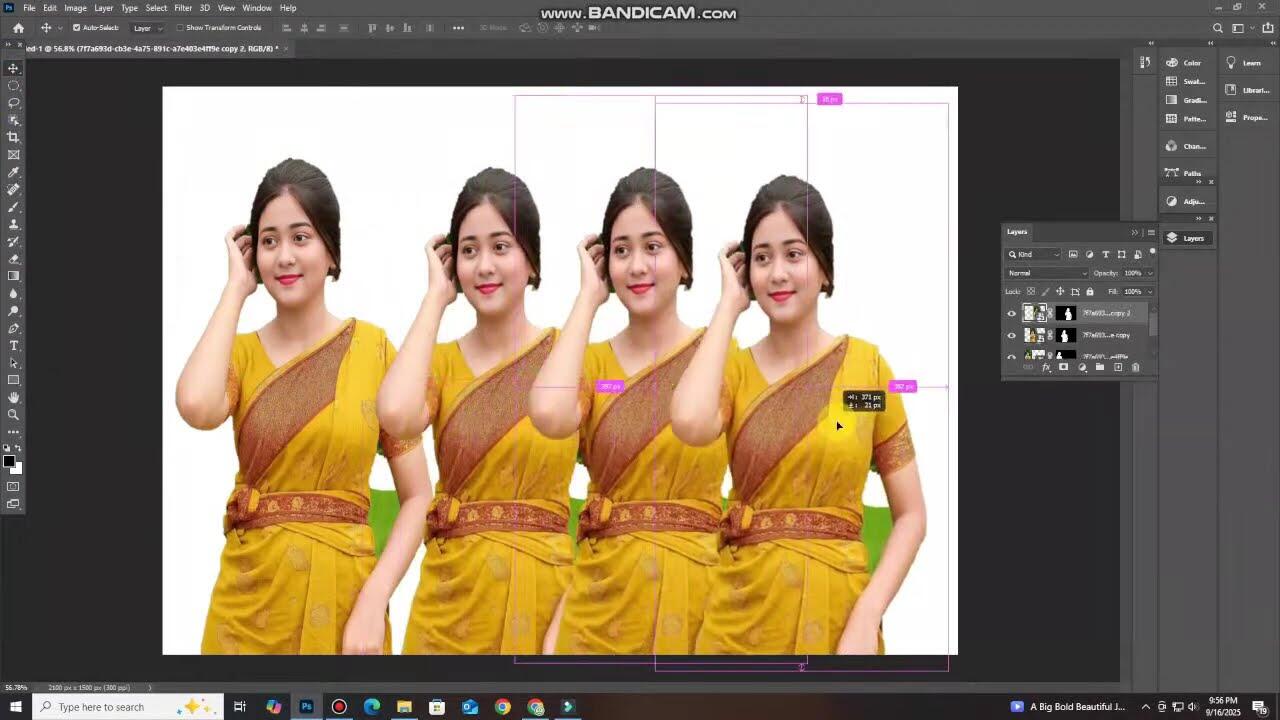Hide the topmost 'copy 2' layer

(1011, 313)
